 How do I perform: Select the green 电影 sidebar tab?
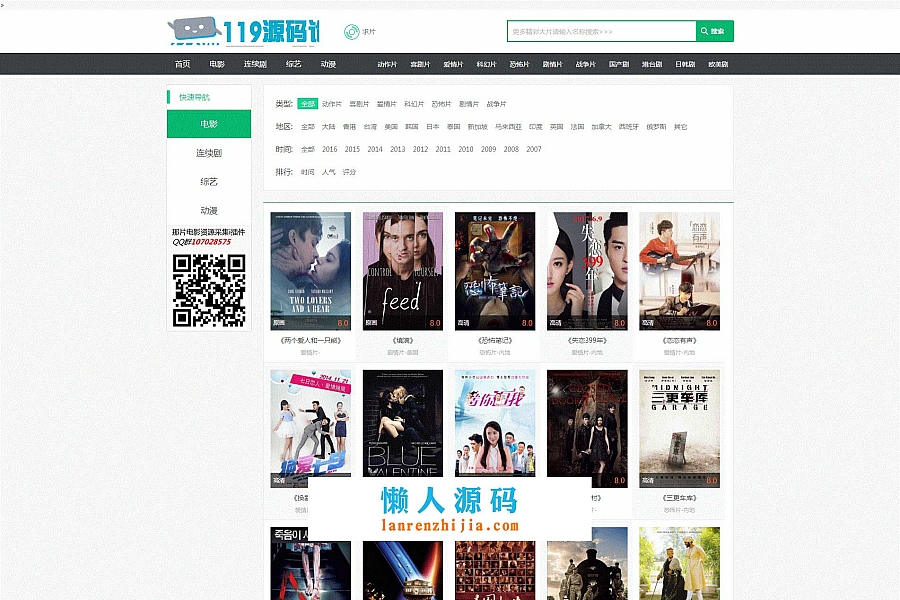tap(209, 124)
